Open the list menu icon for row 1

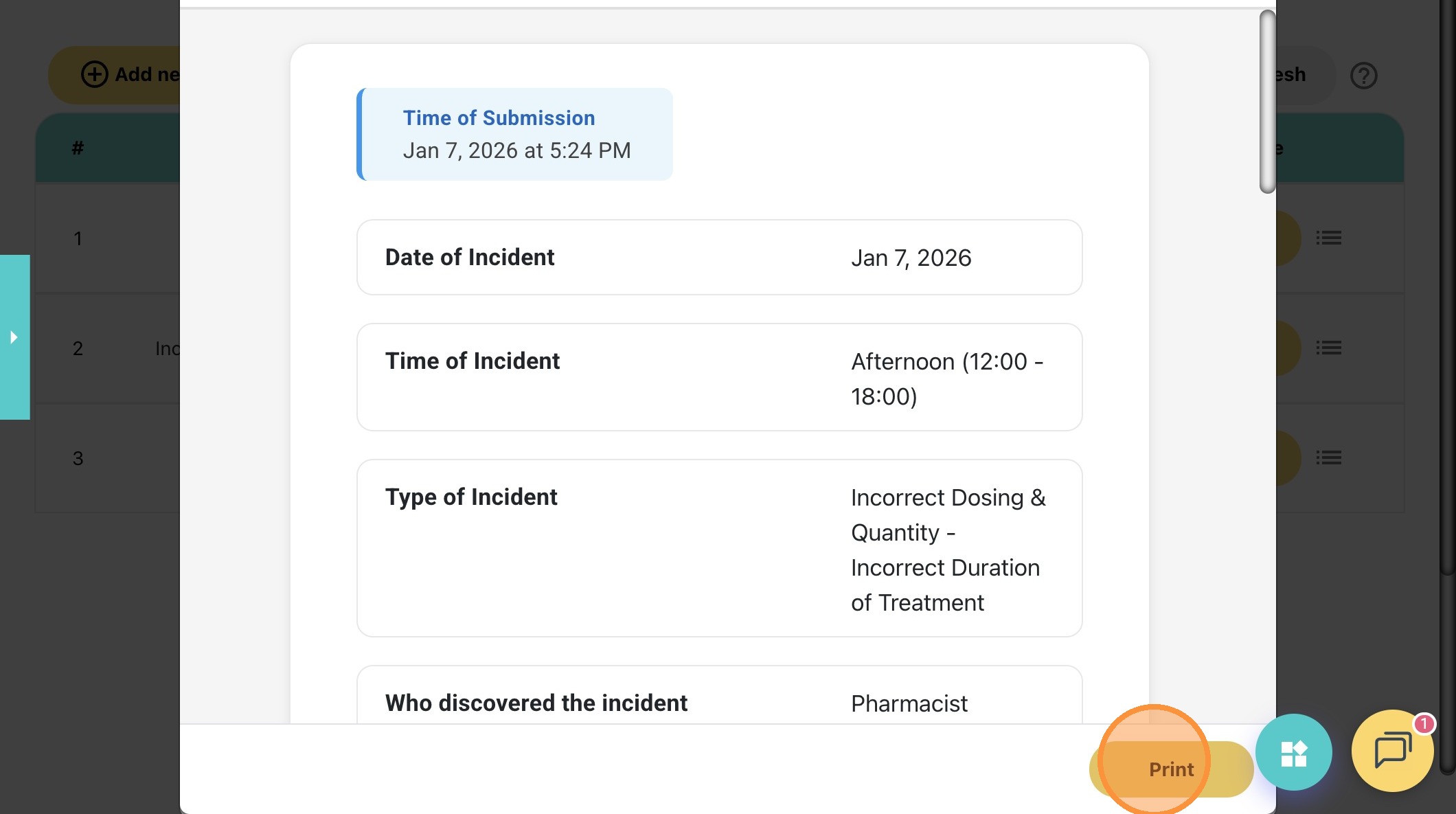[x=1329, y=238]
